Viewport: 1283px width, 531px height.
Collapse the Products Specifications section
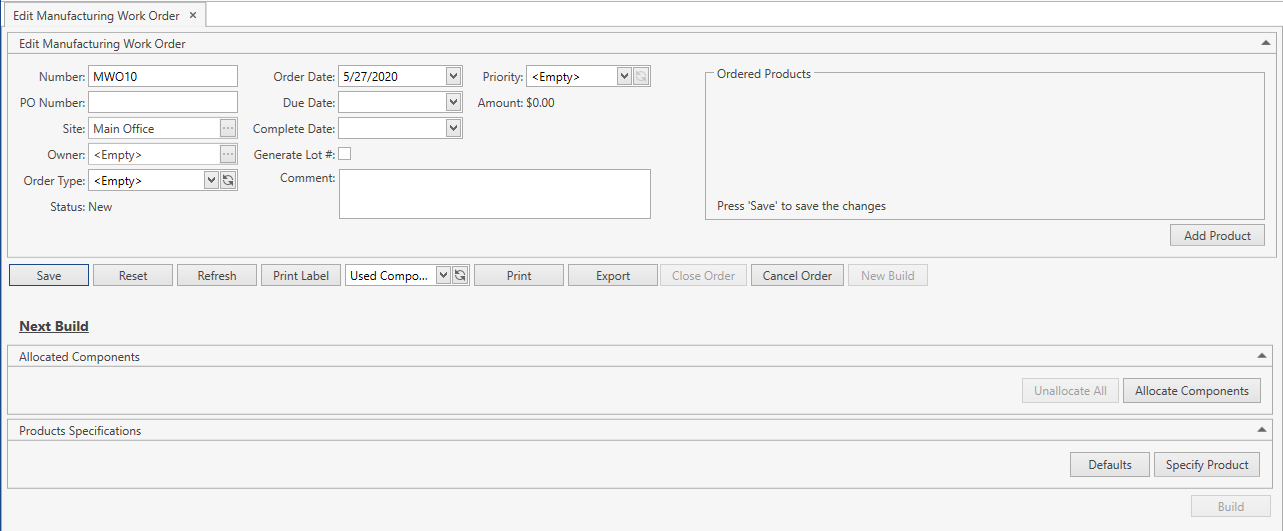click(1262, 430)
